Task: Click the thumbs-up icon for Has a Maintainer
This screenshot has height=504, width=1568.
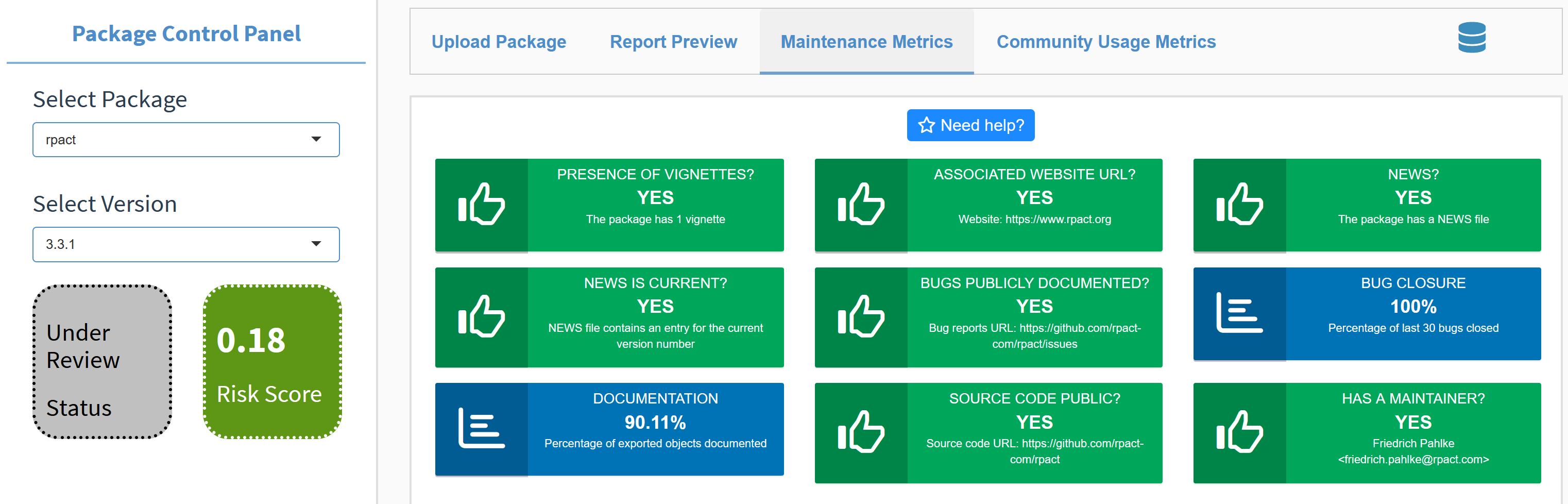Action: 1239,432
